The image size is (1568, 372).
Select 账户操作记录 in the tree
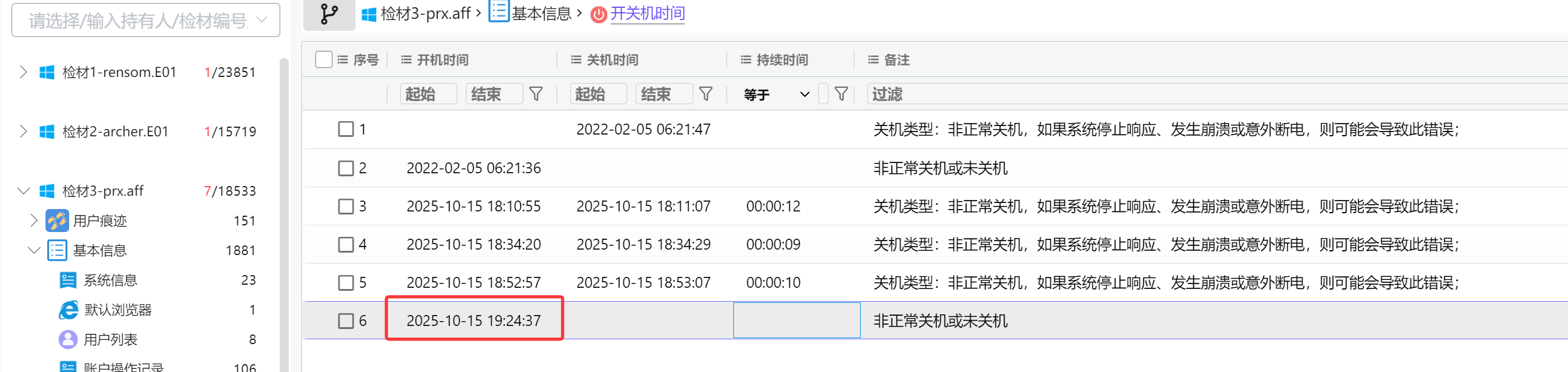pos(124,367)
